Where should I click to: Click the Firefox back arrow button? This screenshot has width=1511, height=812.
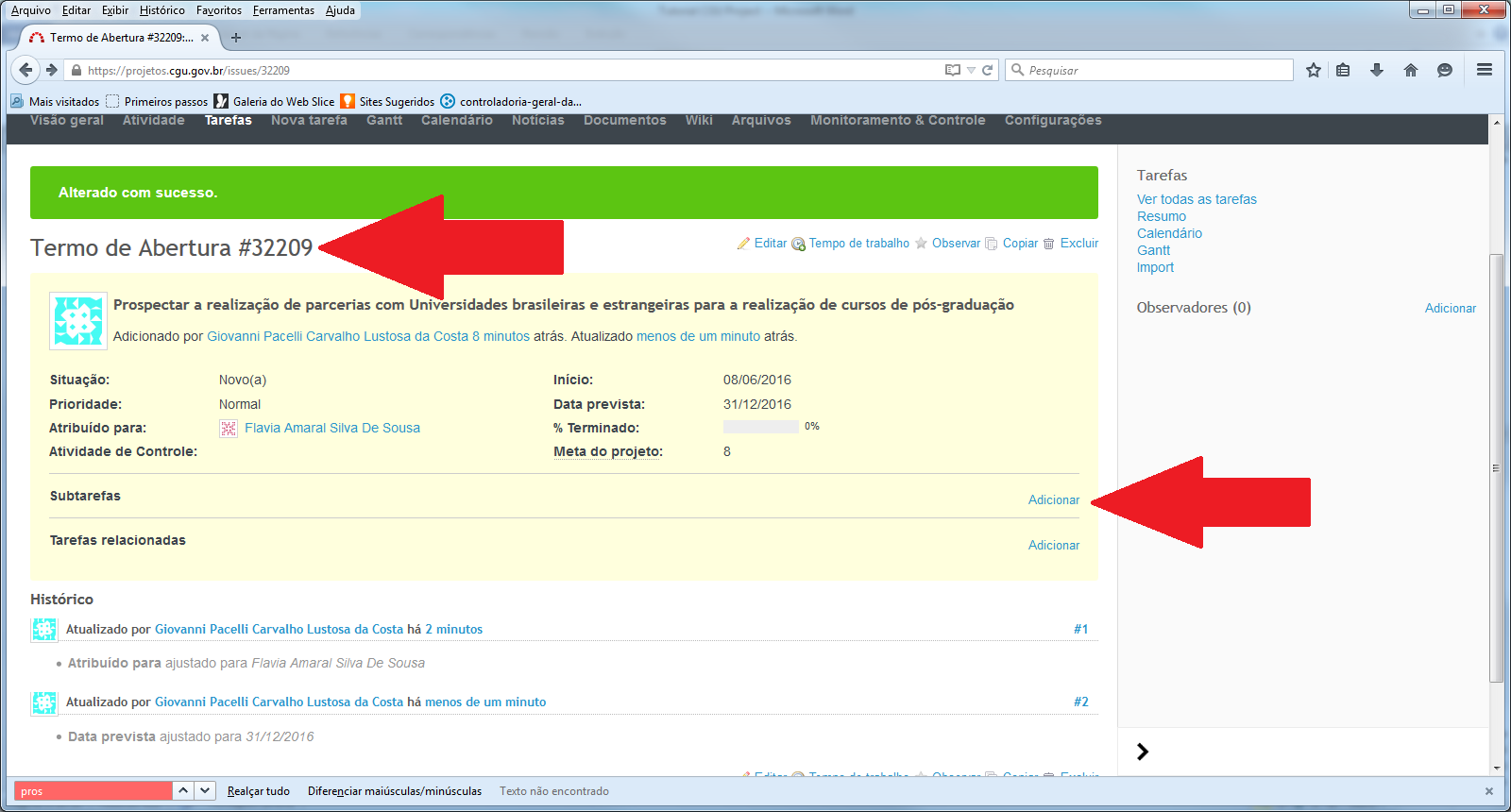pos(25,70)
